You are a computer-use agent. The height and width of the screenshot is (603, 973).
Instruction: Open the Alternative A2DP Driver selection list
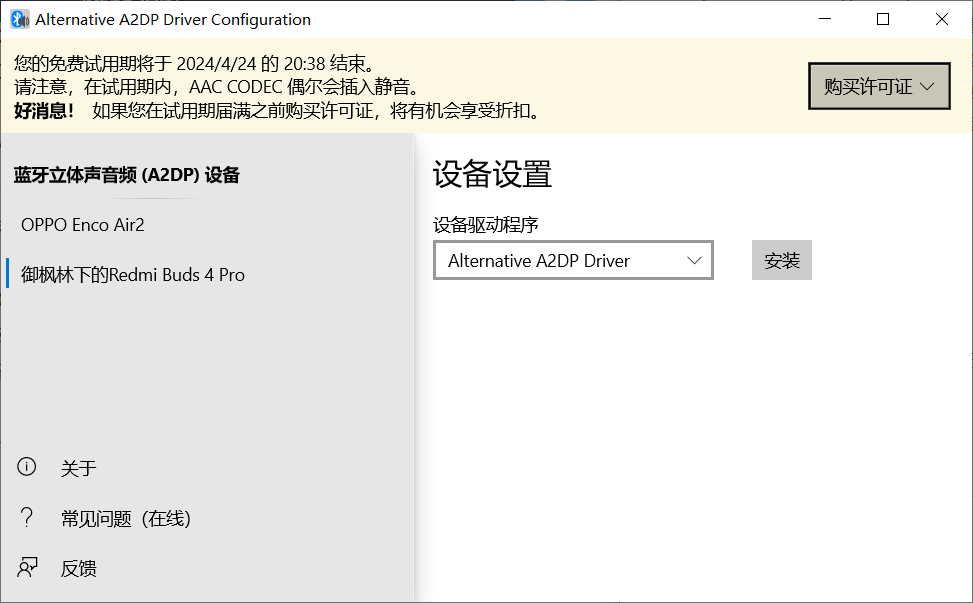coord(573,260)
